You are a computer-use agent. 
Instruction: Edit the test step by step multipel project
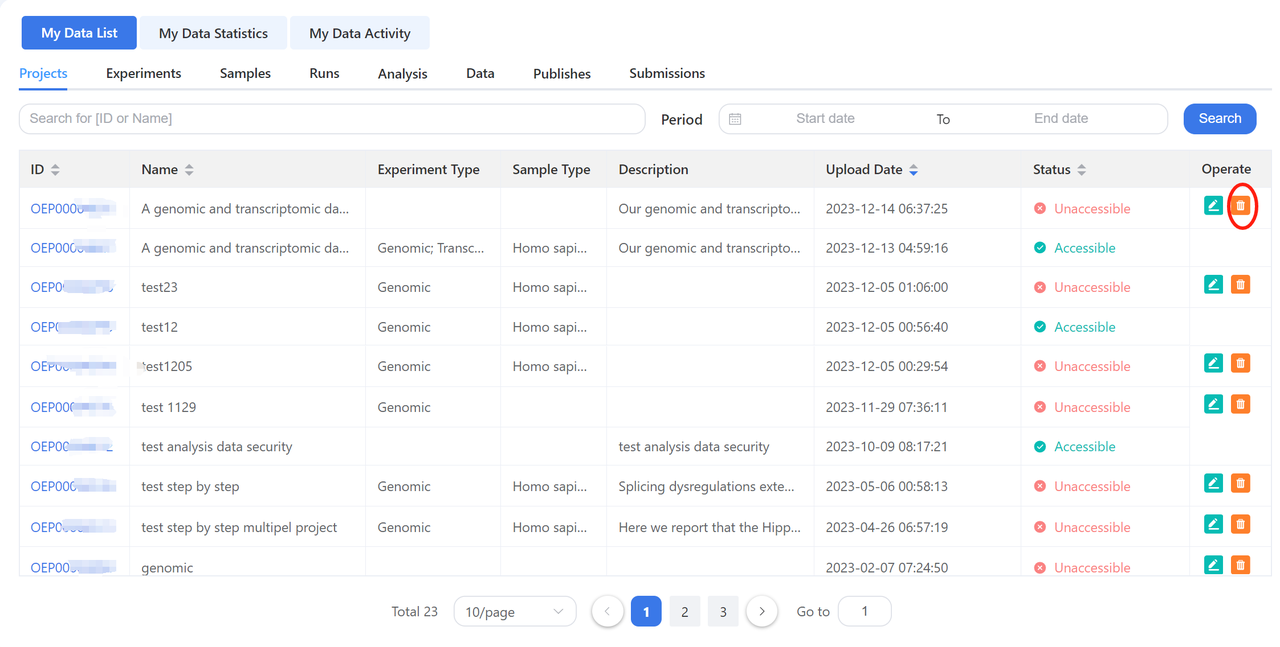[1213, 523]
